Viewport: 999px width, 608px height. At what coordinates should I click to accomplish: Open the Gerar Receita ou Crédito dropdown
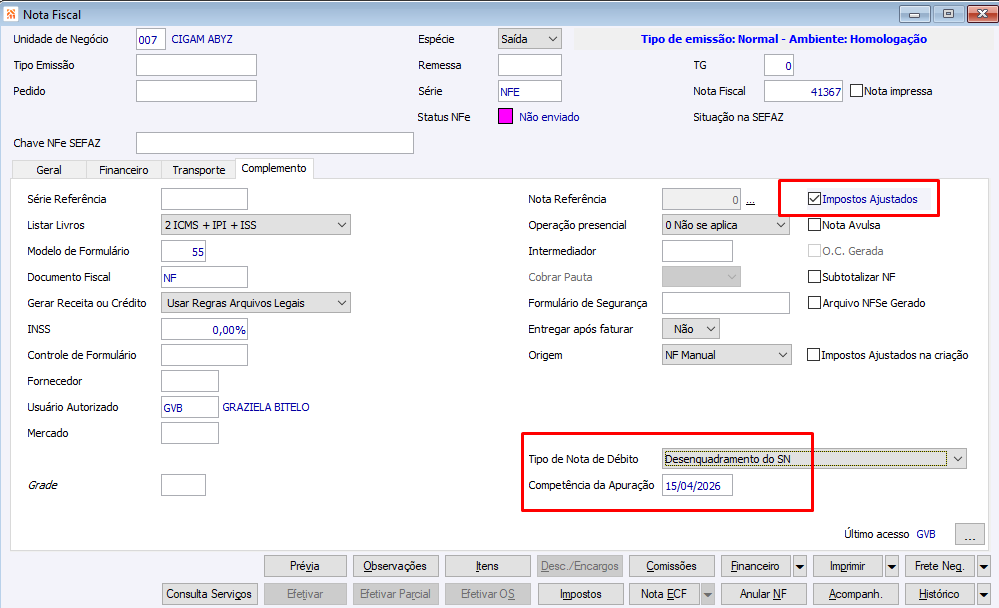click(255, 303)
